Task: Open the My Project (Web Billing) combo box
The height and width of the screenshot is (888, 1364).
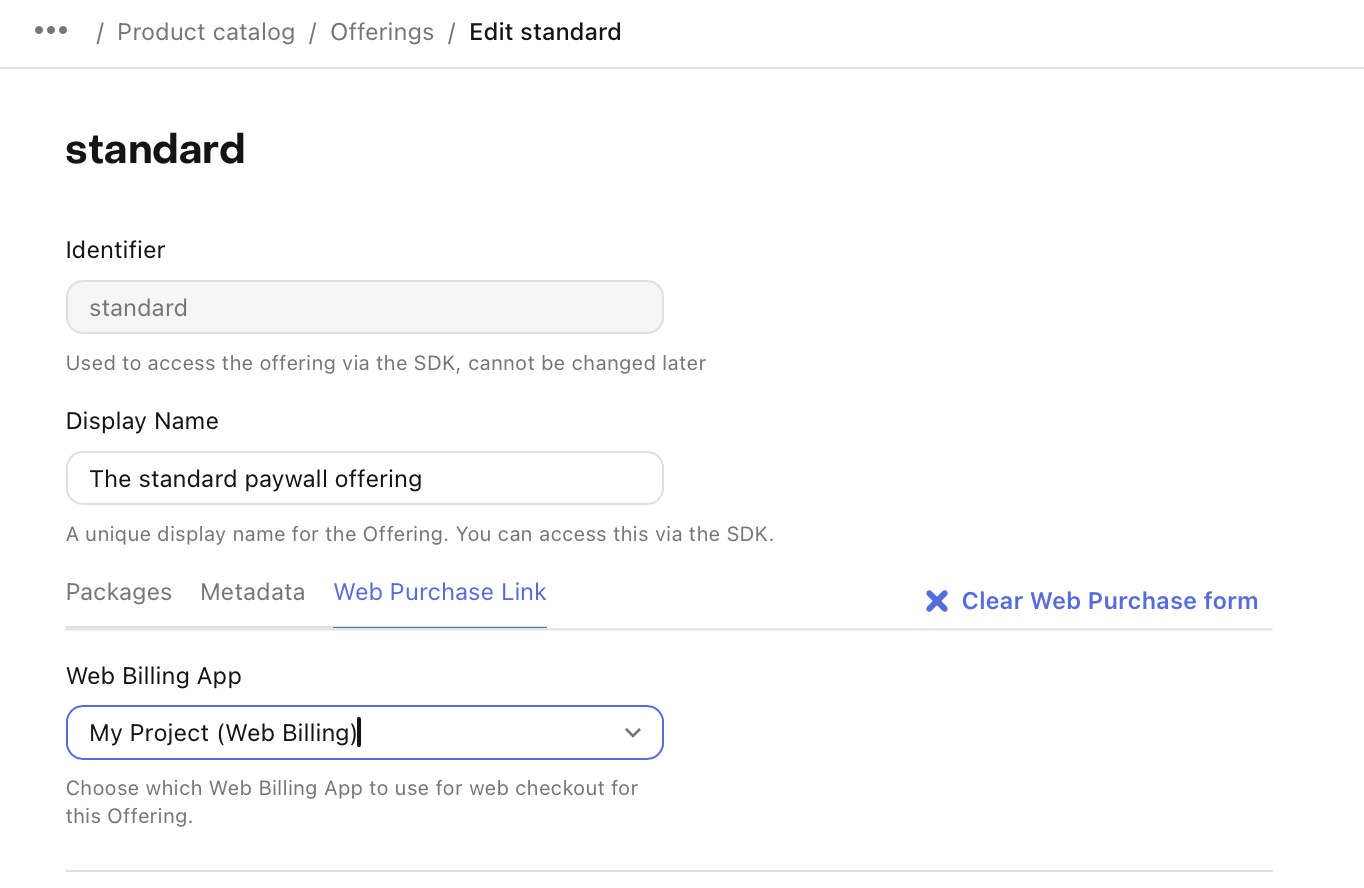Action: [365, 733]
